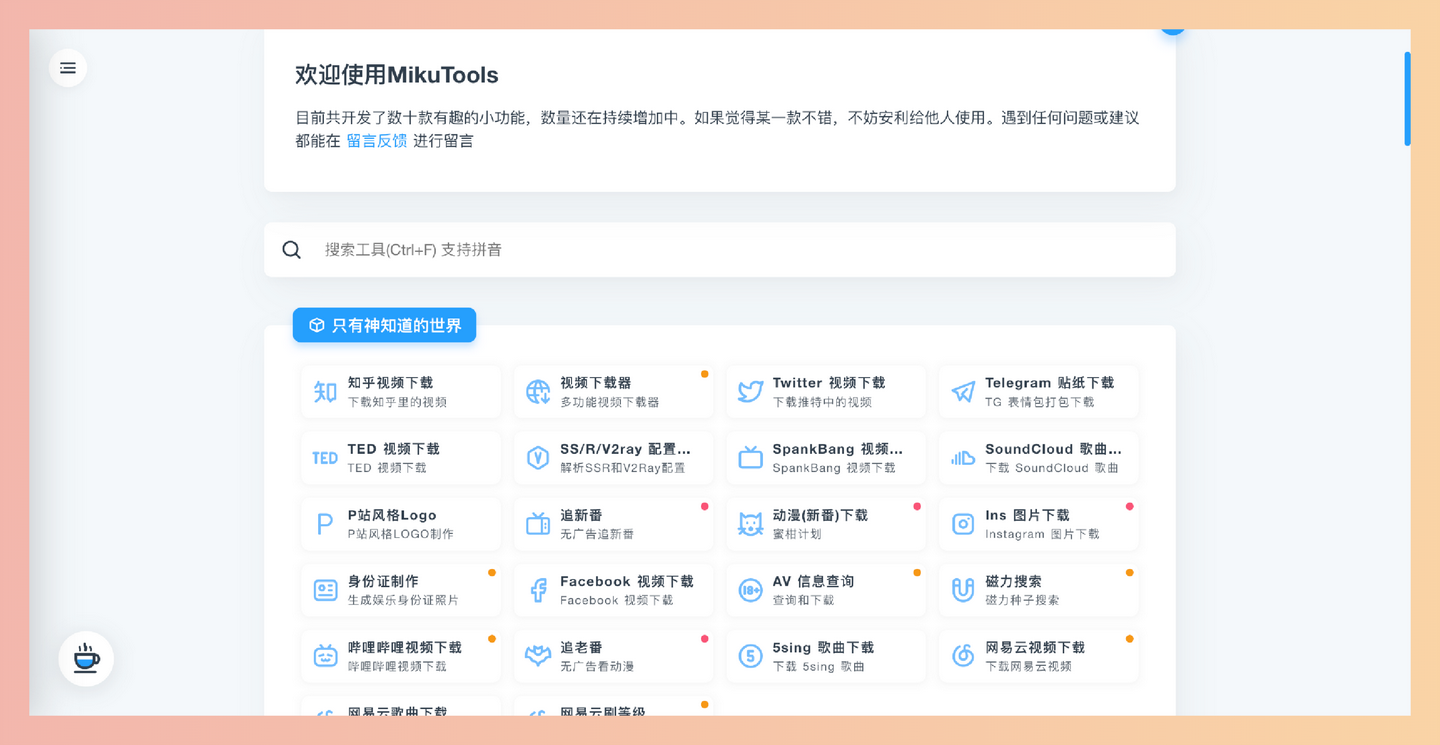Open the SS/R/V2ray 配置 tool
Screen dimensions: 1440x745
614,457
